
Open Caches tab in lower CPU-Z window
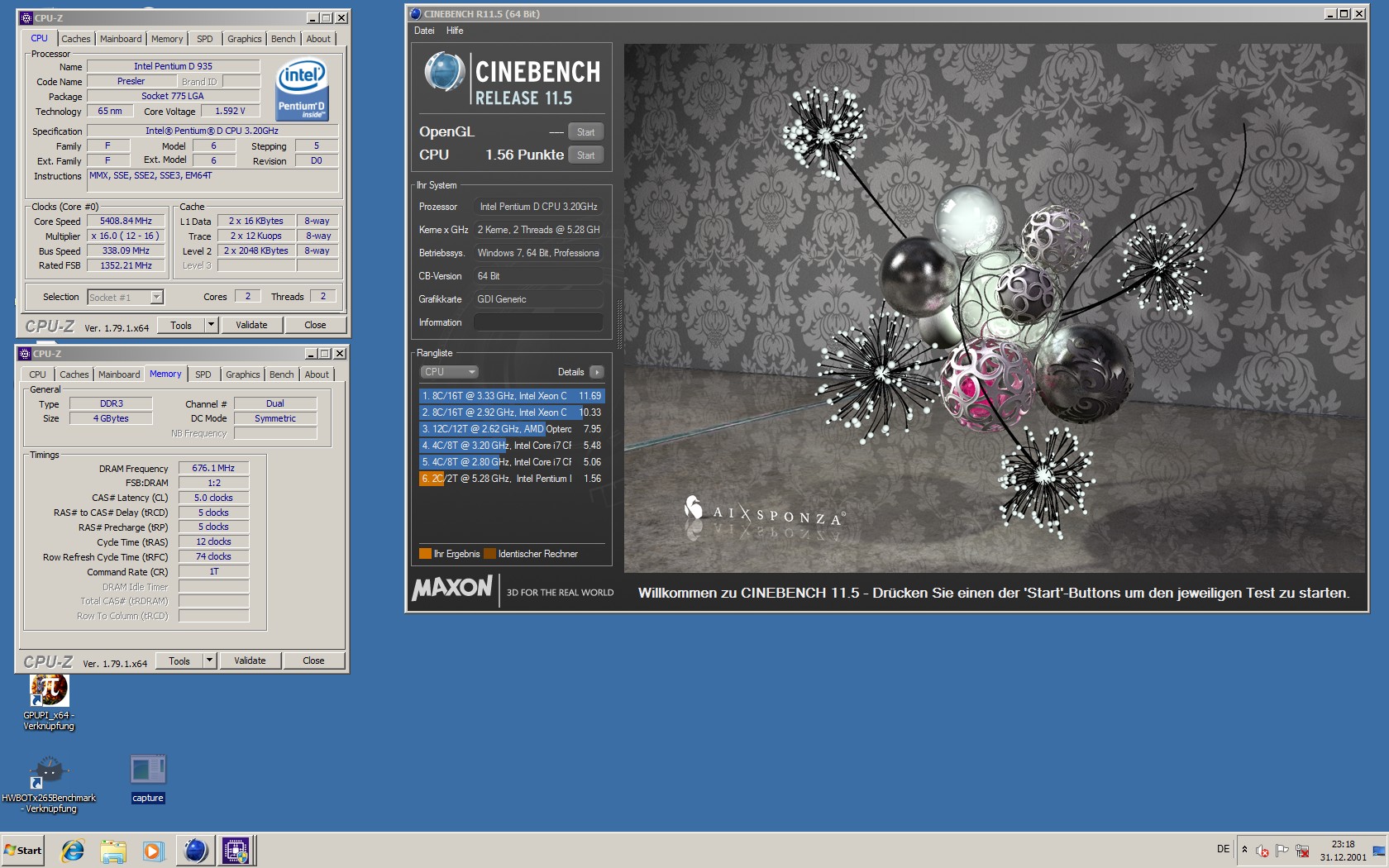(74, 374)
